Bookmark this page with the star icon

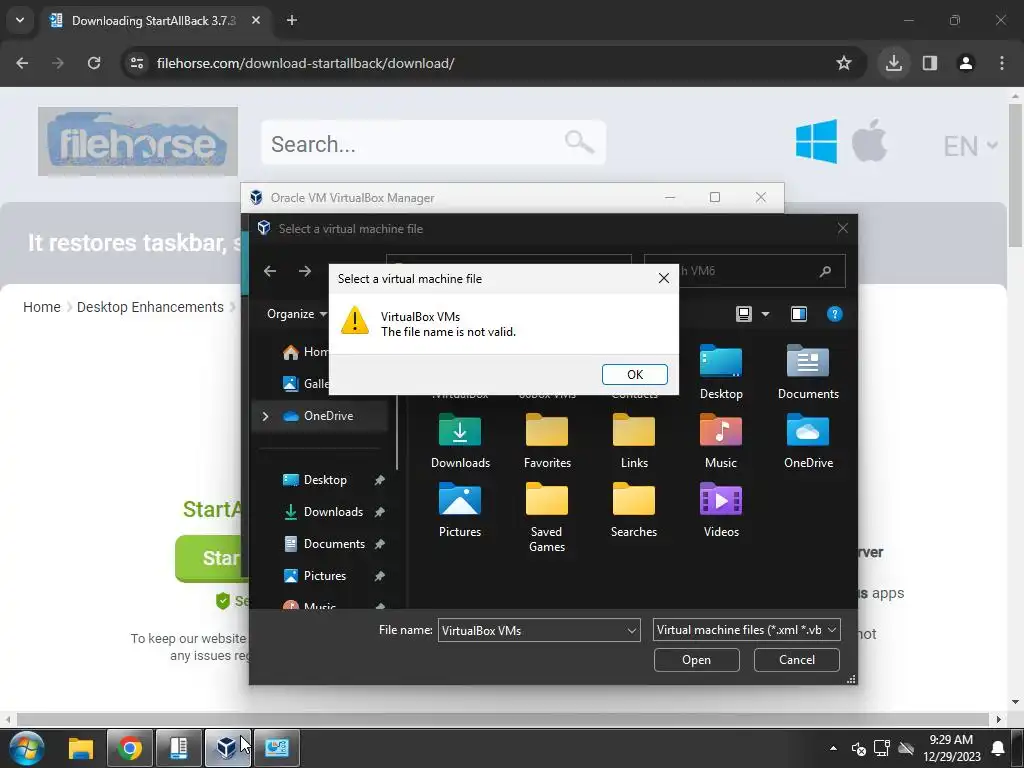844,63
